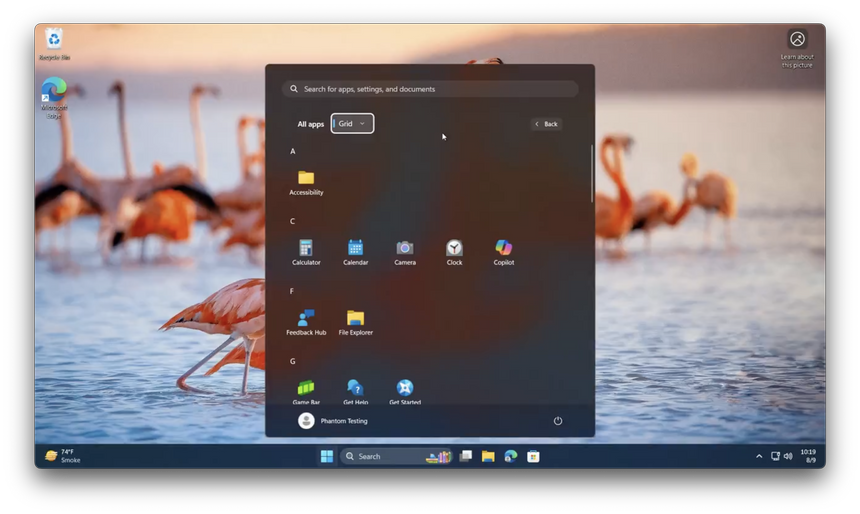The image size is (860, 514).
Task: Click the volume speaker tray icon
Action: point(788,456)
